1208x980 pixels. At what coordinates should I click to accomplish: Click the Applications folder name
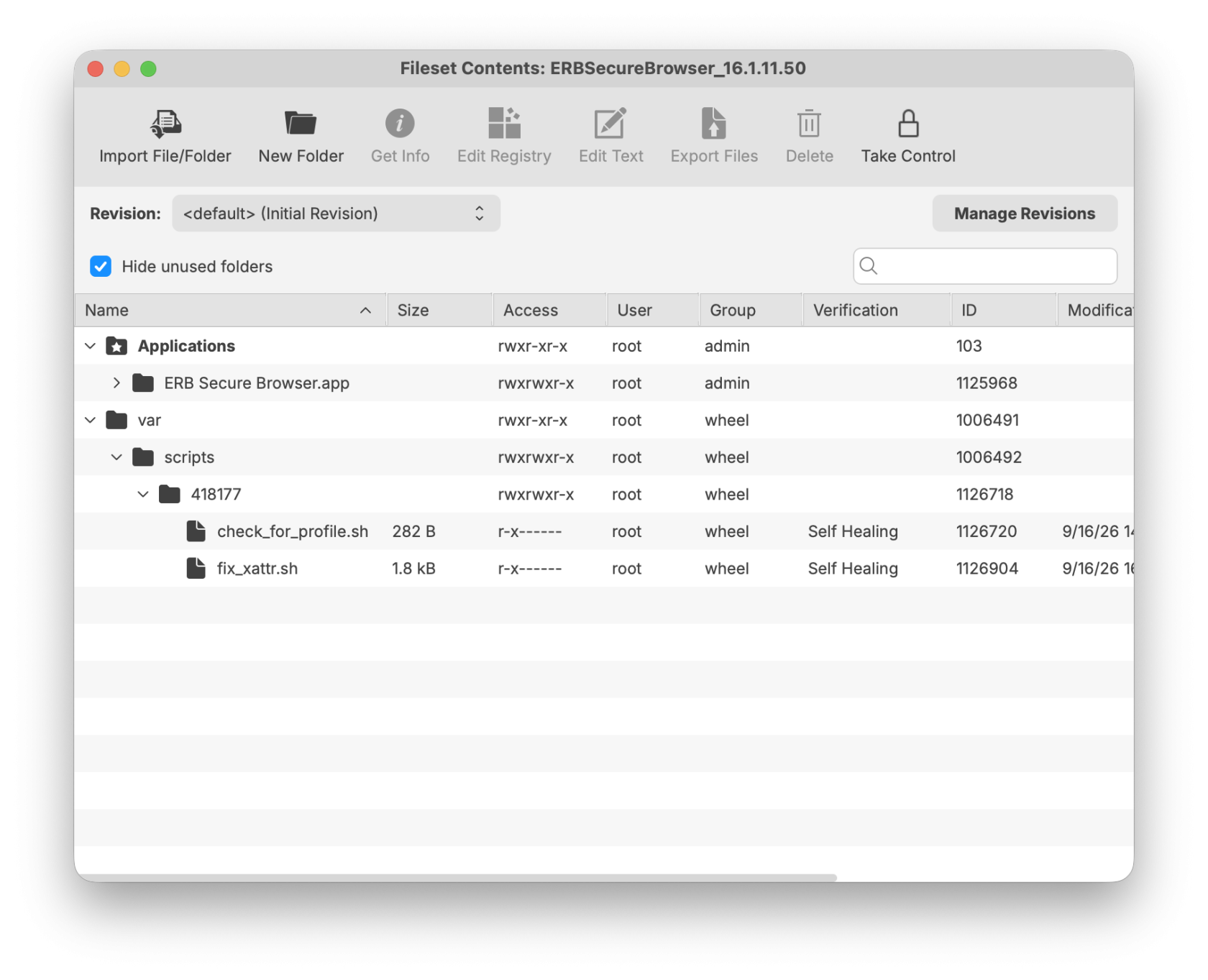click(186, 346)
